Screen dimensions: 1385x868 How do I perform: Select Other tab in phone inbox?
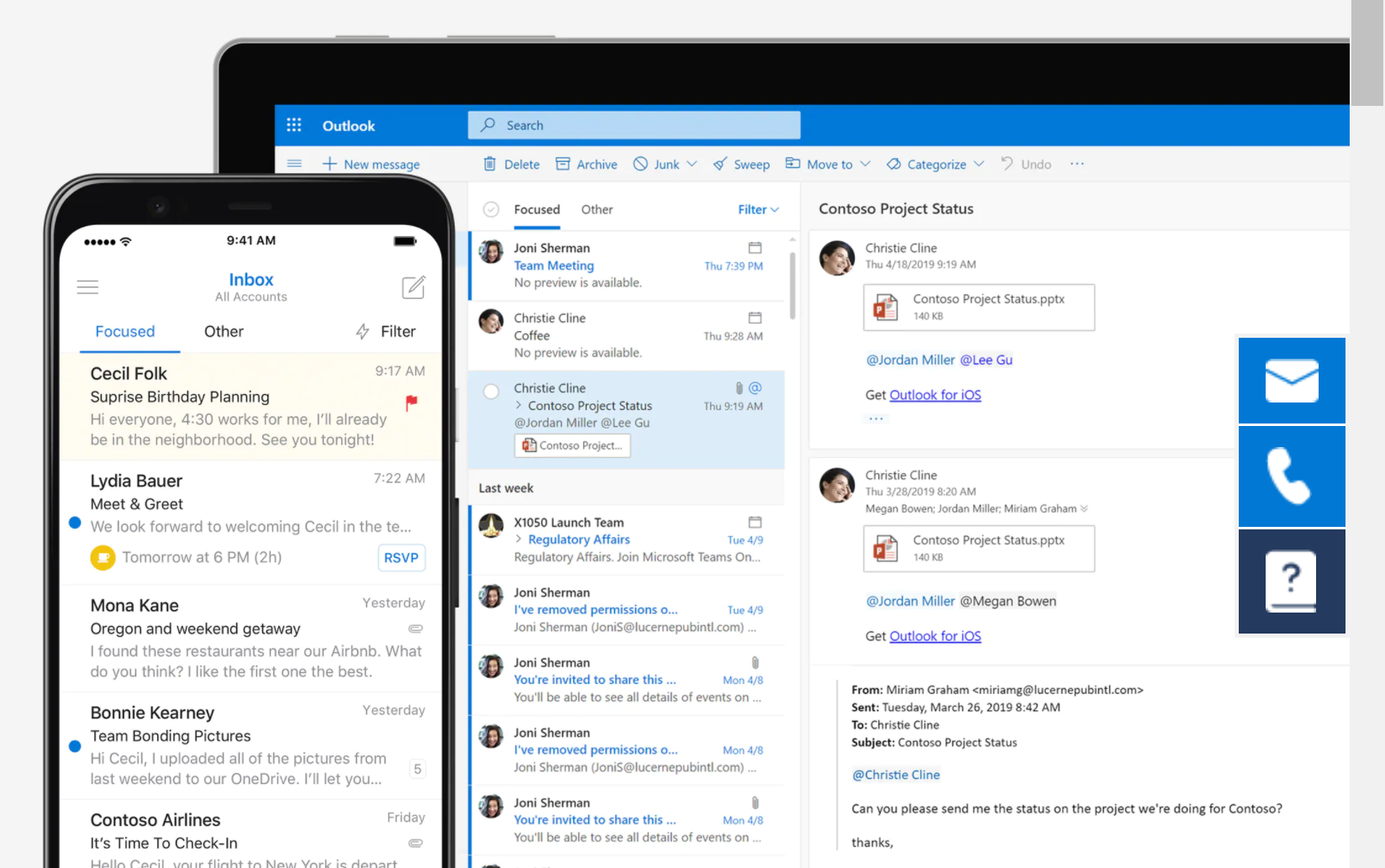tap(224, 331)
